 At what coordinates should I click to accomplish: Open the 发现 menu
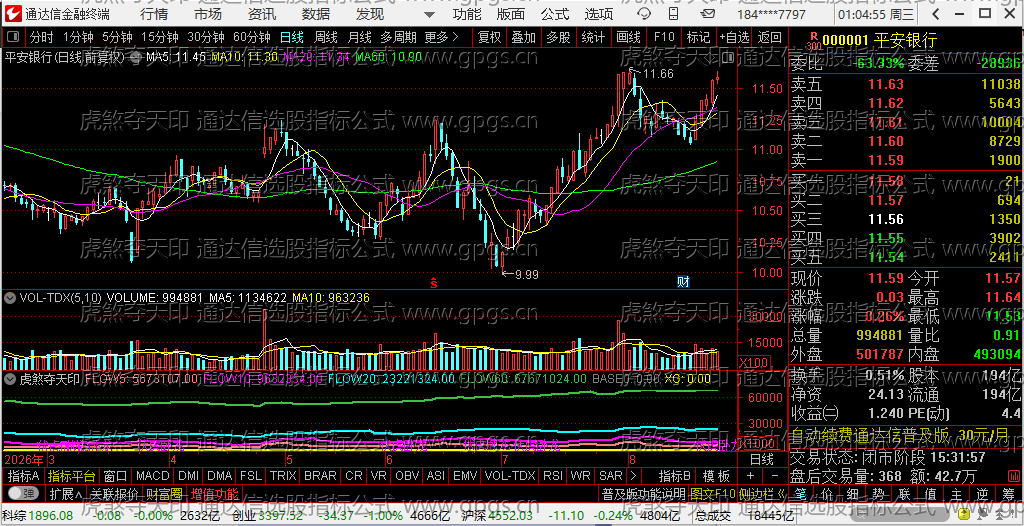370,14
